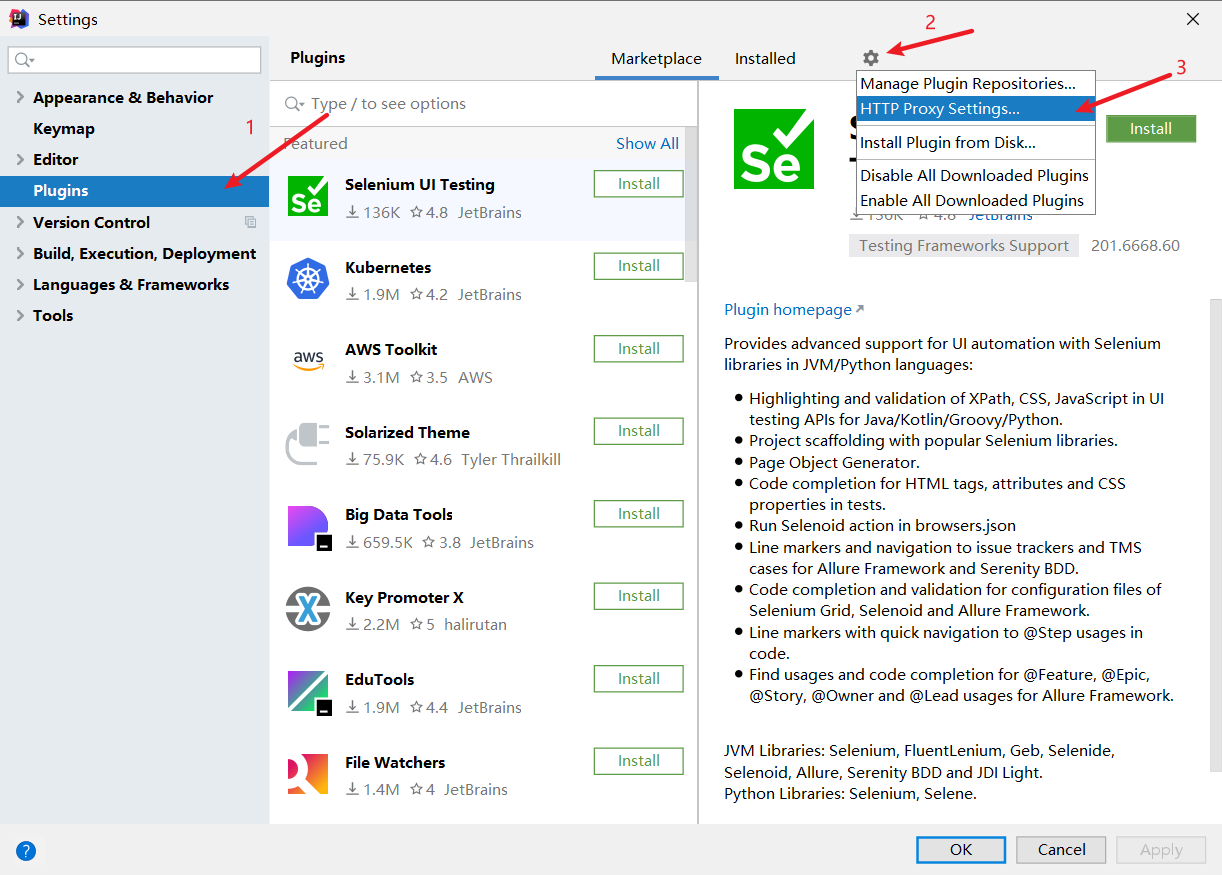1222x875 pixels.
Task: Click the AWS Toolkit logo icon
Action: point(308,360)
